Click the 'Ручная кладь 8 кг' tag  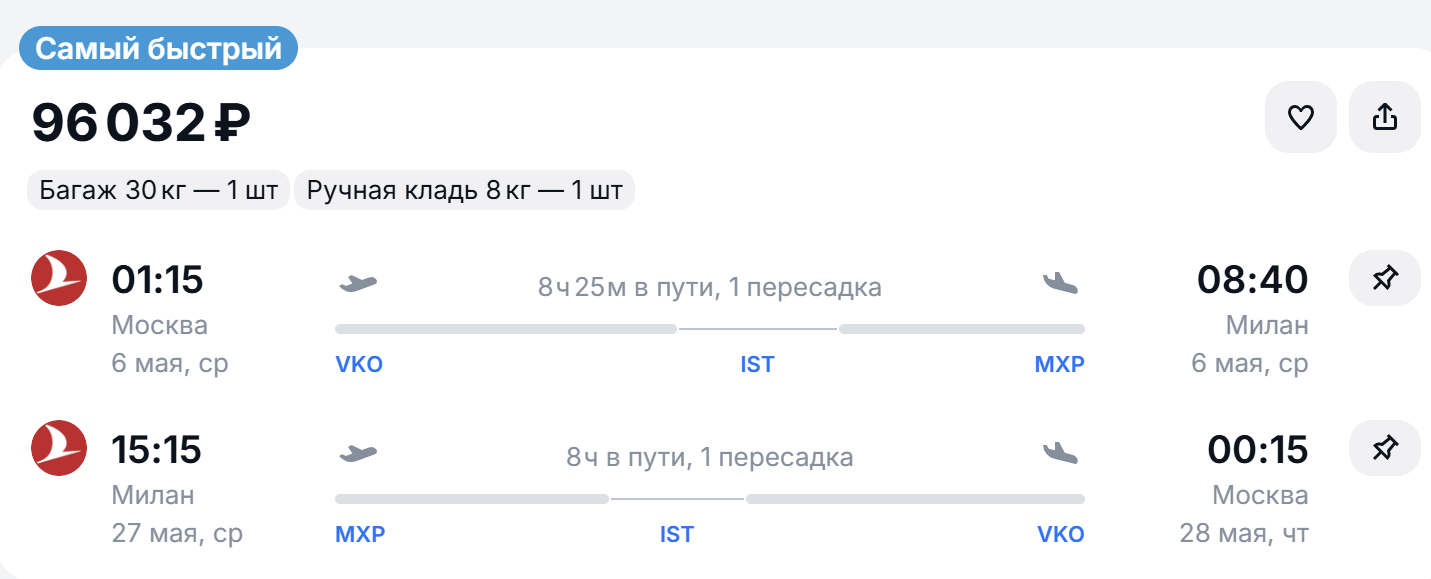click(464, 190)
